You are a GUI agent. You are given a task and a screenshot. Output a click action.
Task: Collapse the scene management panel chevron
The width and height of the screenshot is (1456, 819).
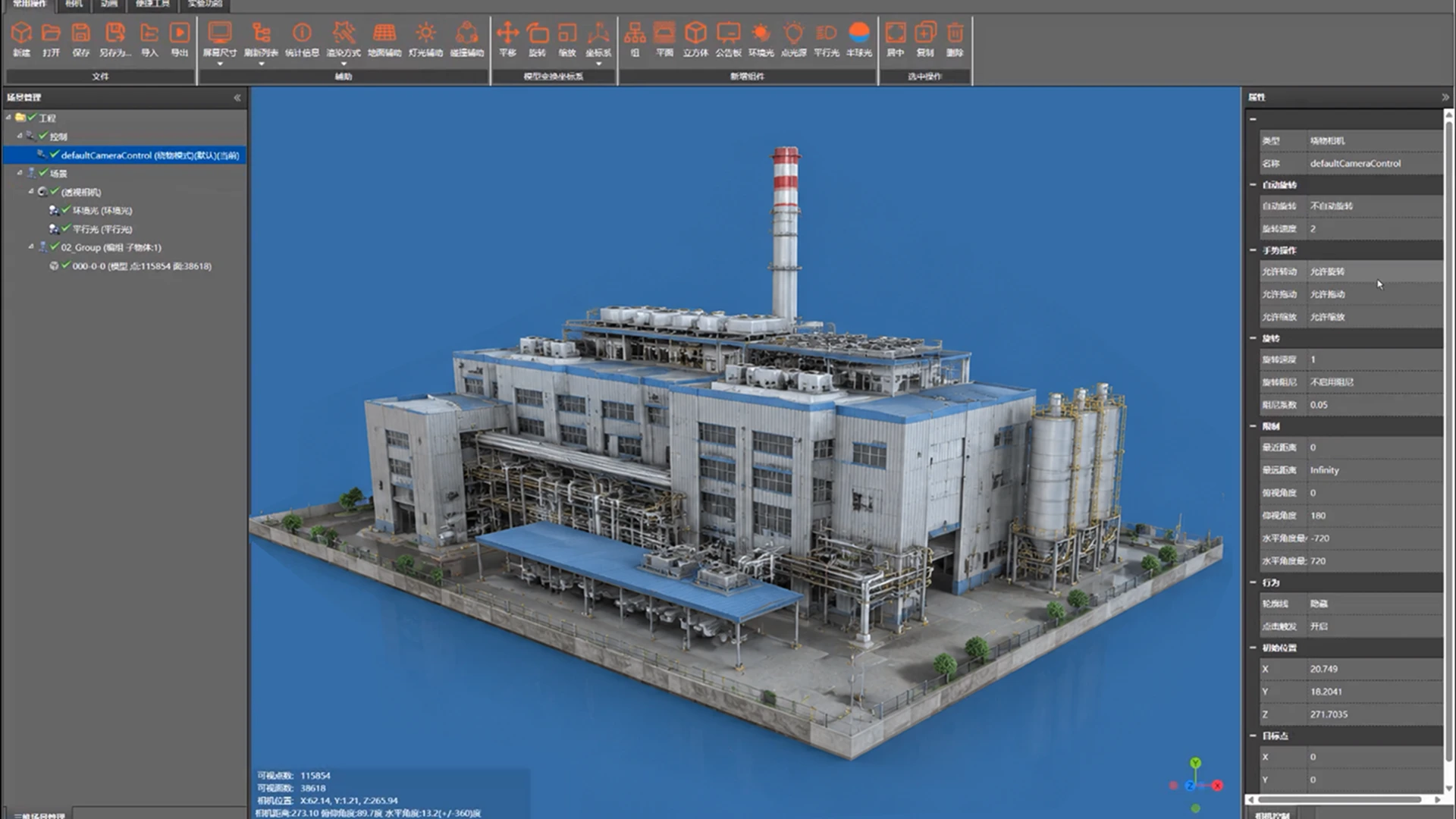click(x=237, y=98)
